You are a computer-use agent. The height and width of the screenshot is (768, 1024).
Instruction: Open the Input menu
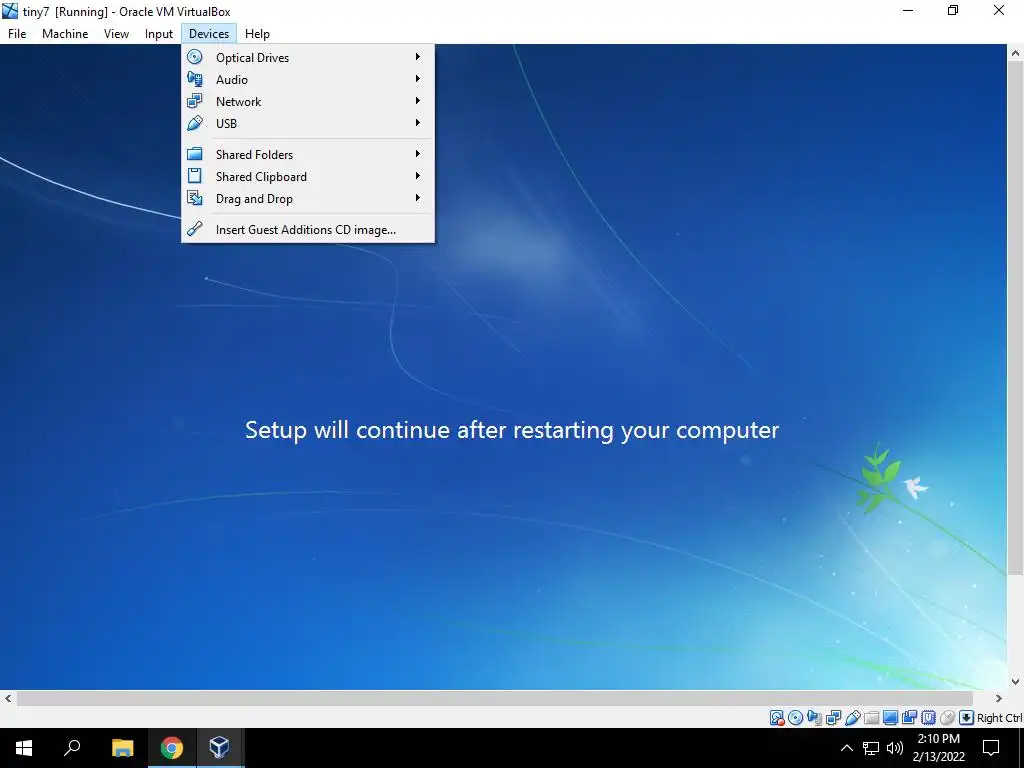159,33
